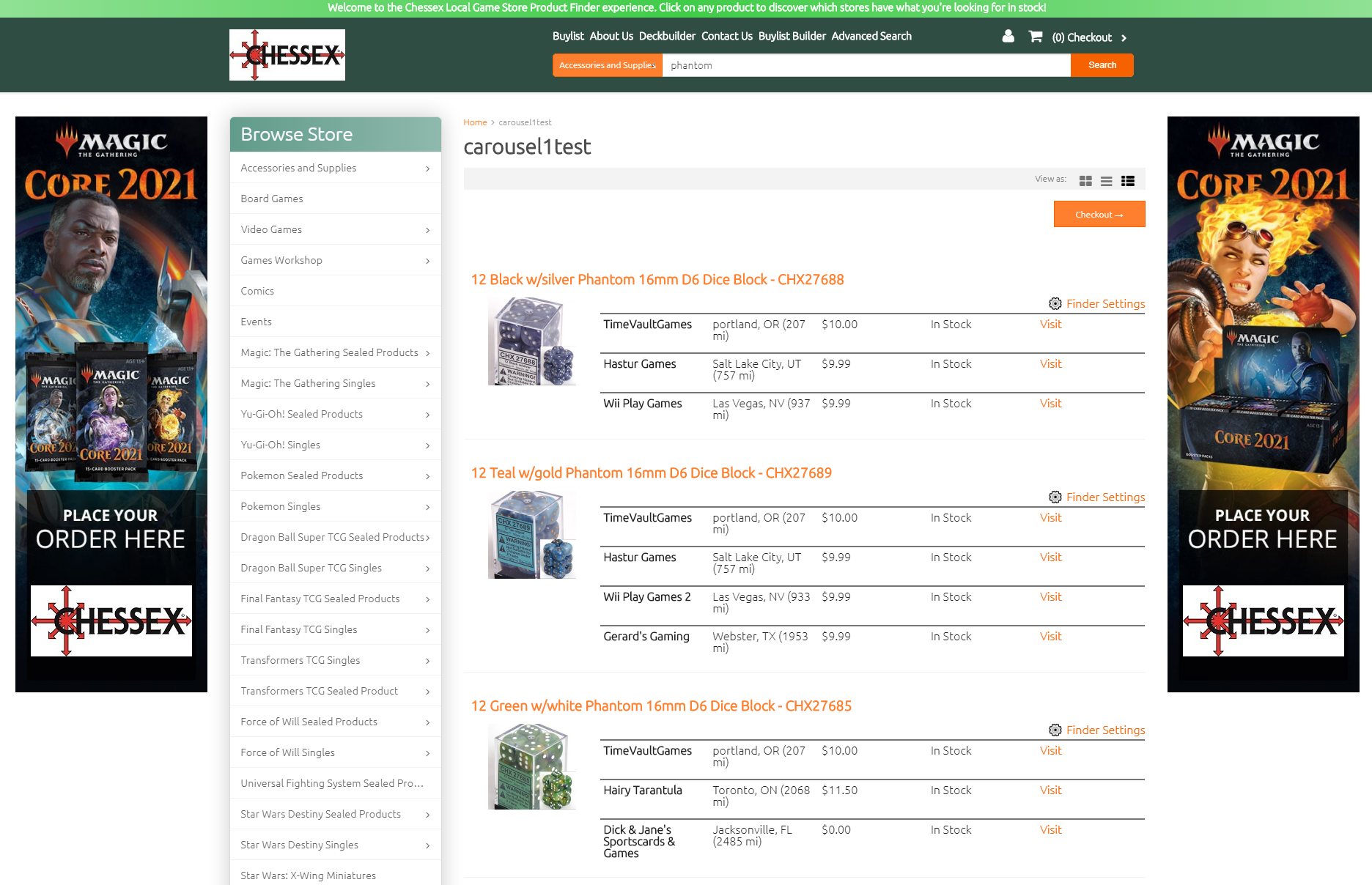The image size is (1372, 885).
Task: Expand Accessories and Supplies sidebar category
Action: (x=427, y=169)
